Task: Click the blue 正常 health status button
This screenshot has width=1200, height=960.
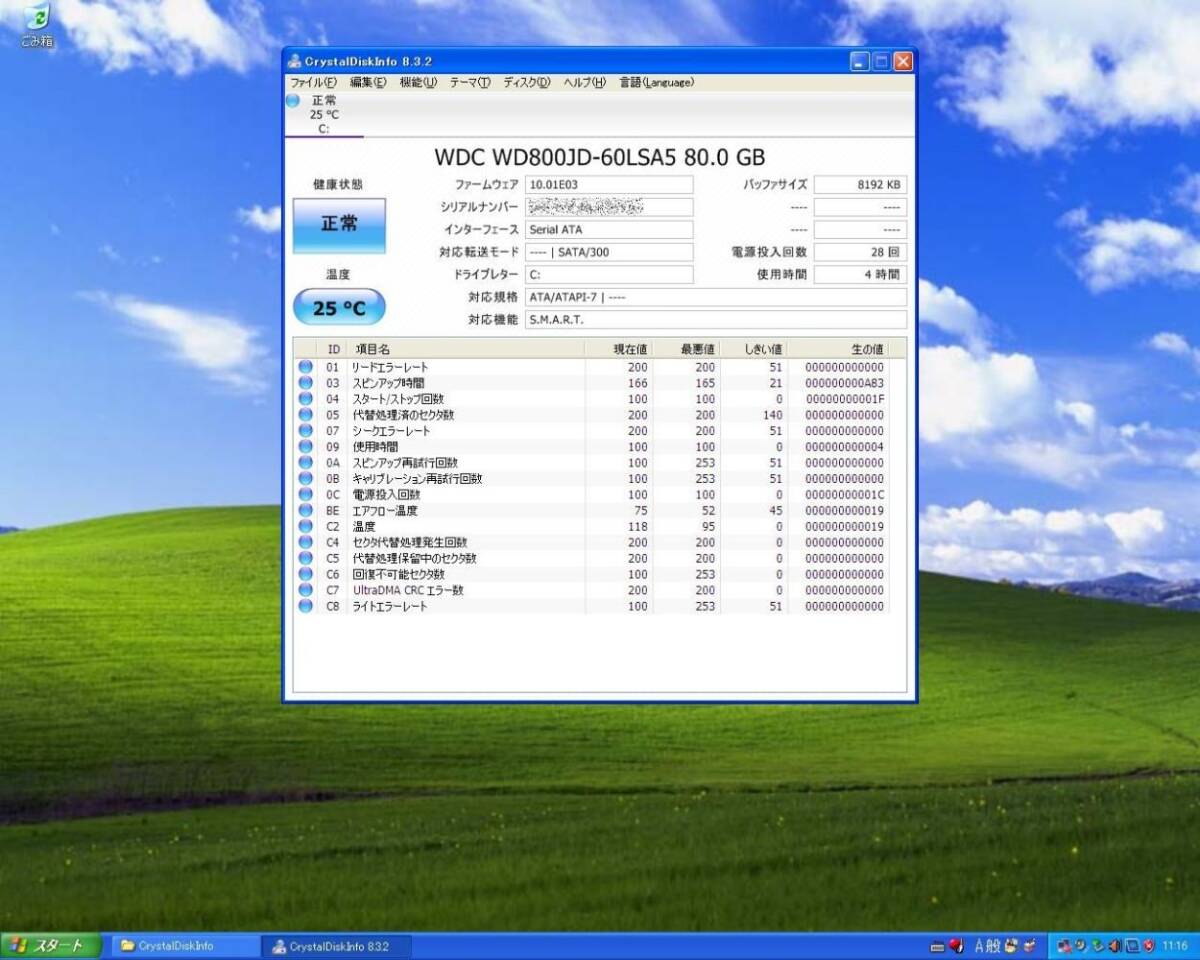Action: pos(339,225)
